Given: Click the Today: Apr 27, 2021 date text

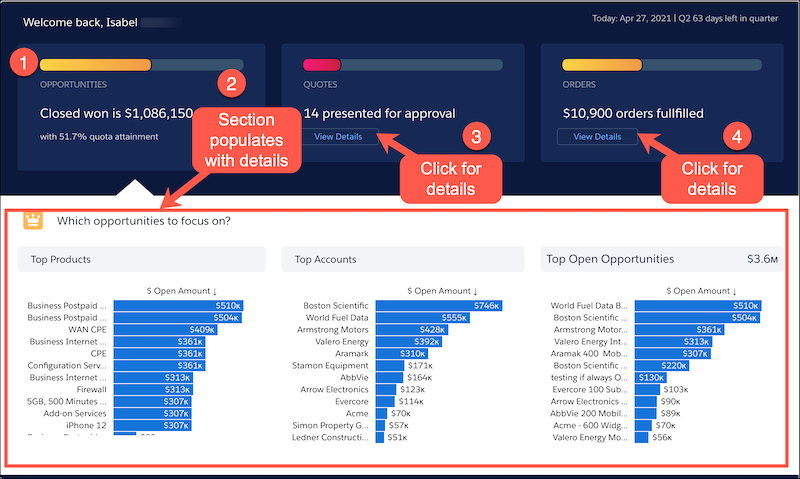Looking at the screenshot, I should click(x=632, y=18).
